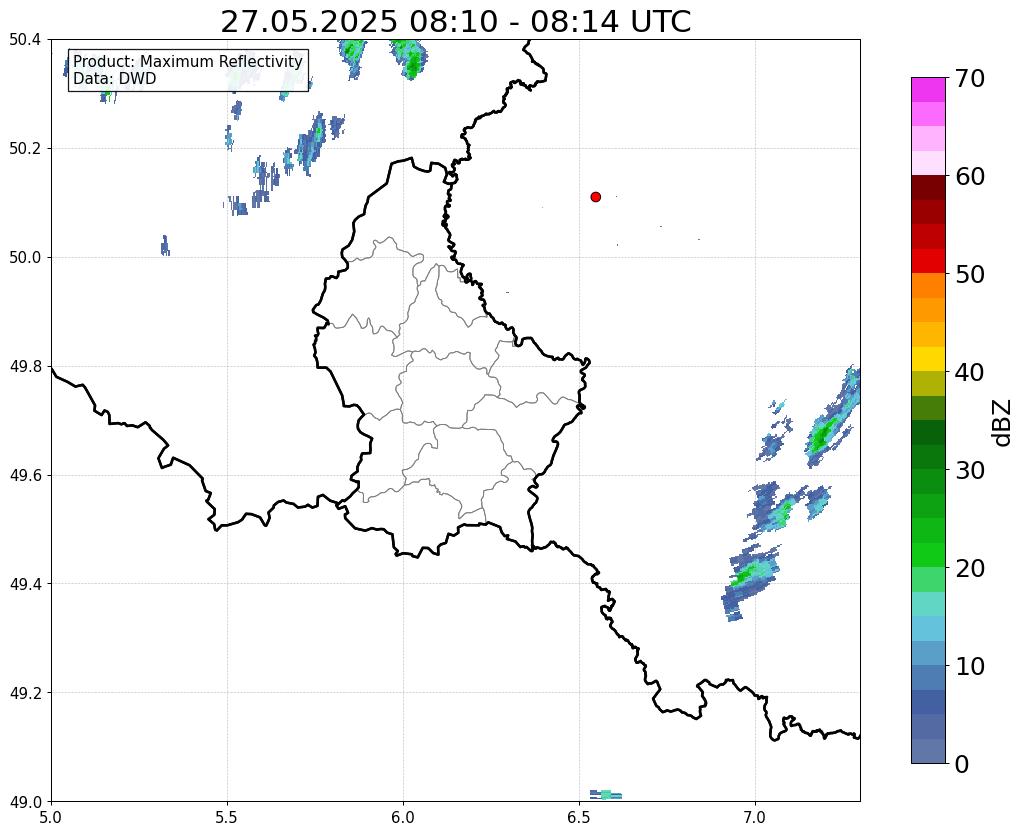Click the small radar echo at bottom edge near 6.5
The width and height of the screenshot is (1023, 834).
605,794
